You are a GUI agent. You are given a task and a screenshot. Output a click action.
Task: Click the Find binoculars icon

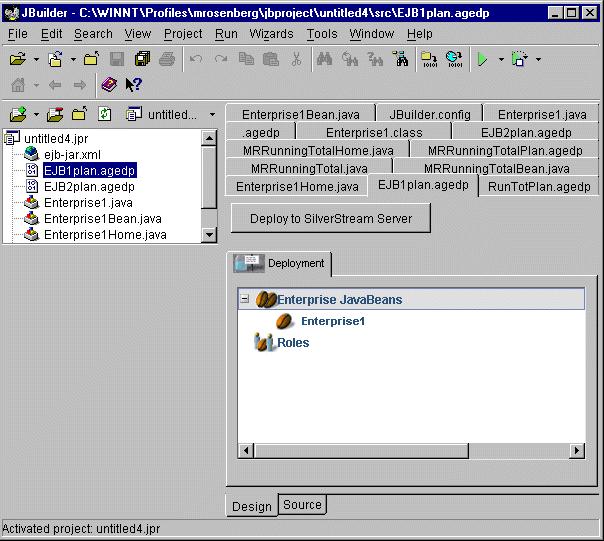coord(324,59)
